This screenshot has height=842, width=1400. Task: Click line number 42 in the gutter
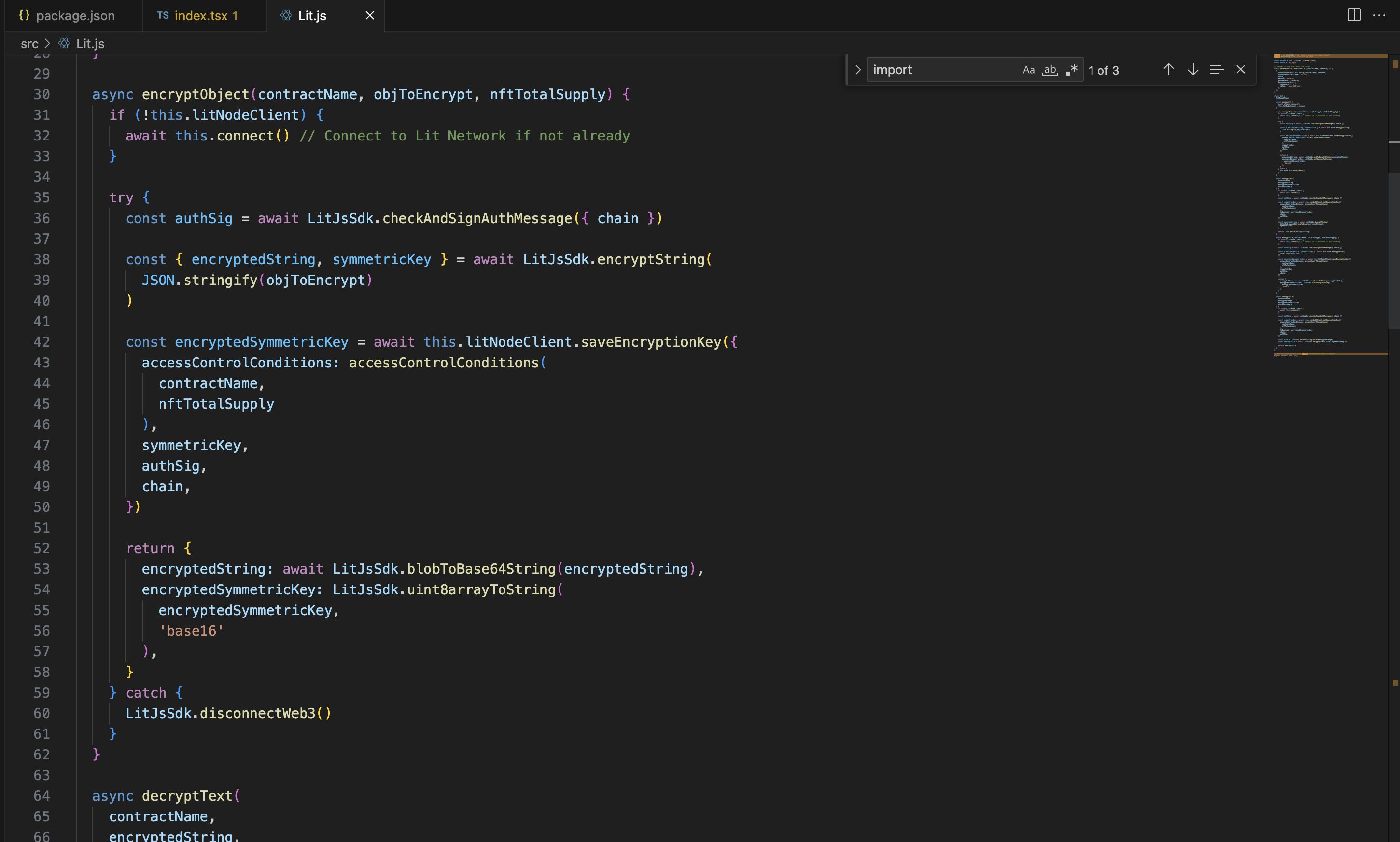click(41, 341)
